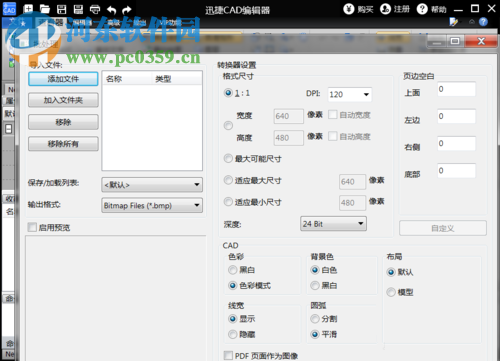This screenshot has width=500, height=361.
Task: Select the 黑白 background radio button under 背景色
Action: pos(315,285)
